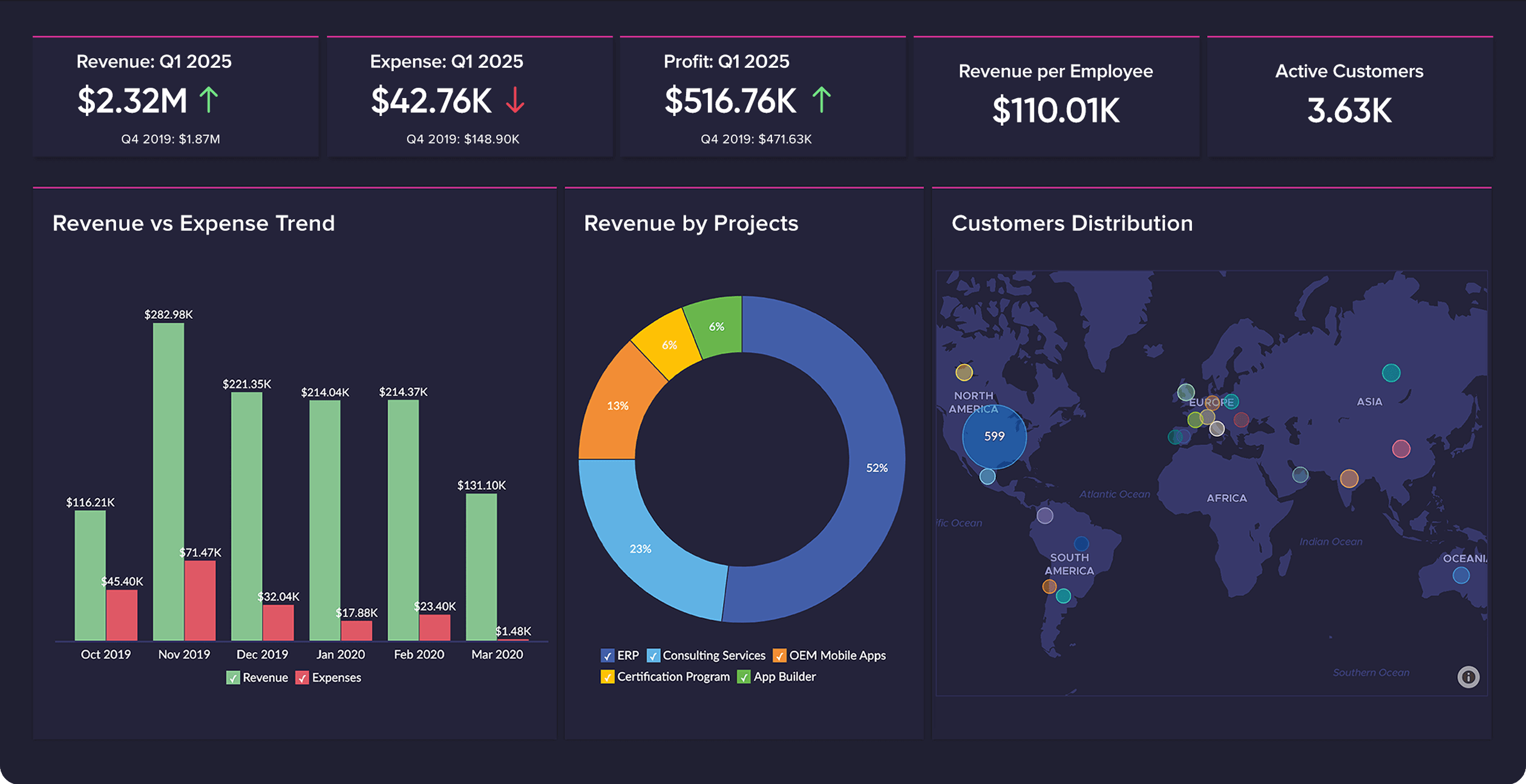Click the pink marker in eastern Asia
Screen dimensions: 1526x784
[1401, 449]
